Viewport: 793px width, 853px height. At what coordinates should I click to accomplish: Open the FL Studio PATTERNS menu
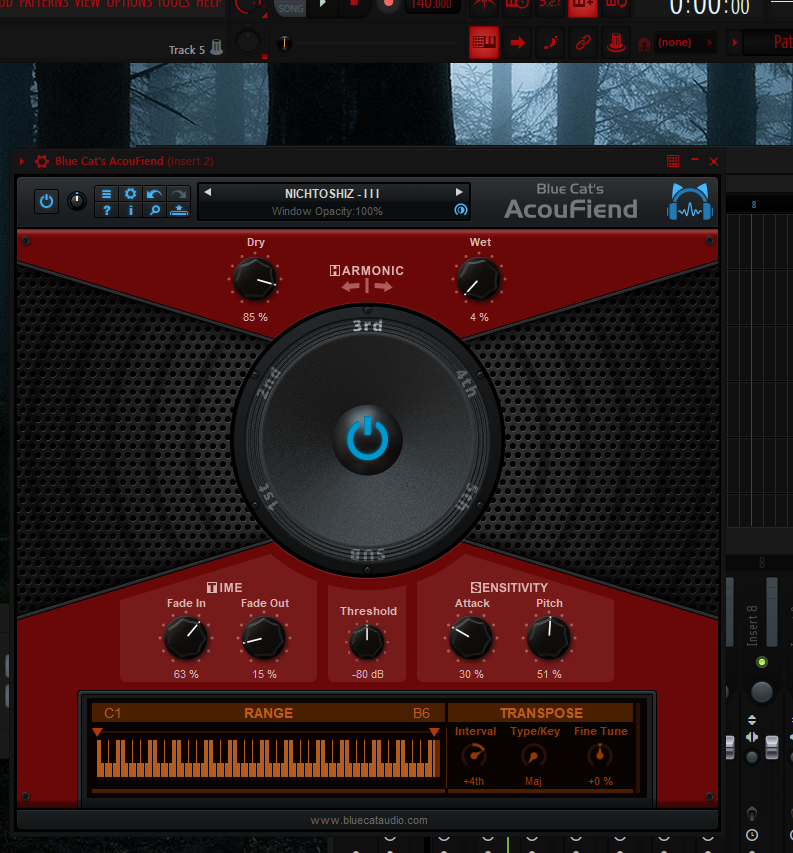click(x=43, y=4)
